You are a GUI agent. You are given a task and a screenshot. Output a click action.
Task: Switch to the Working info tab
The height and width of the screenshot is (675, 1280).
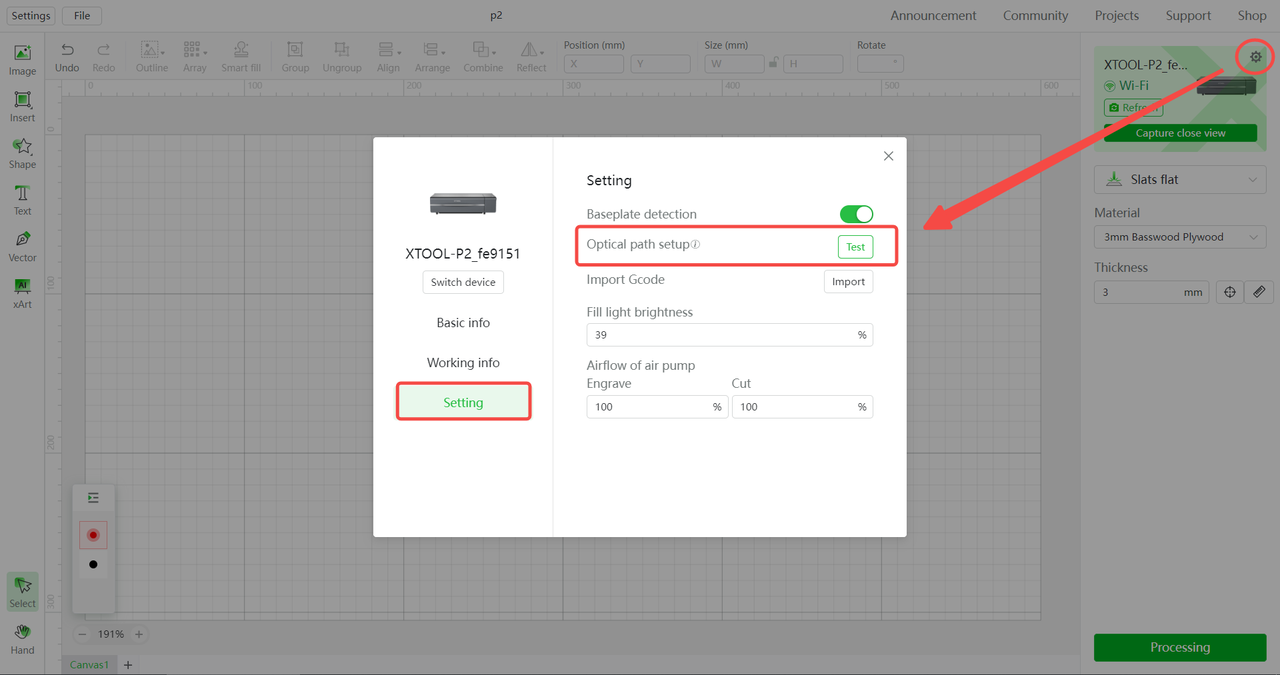click(x=463, y=363)
